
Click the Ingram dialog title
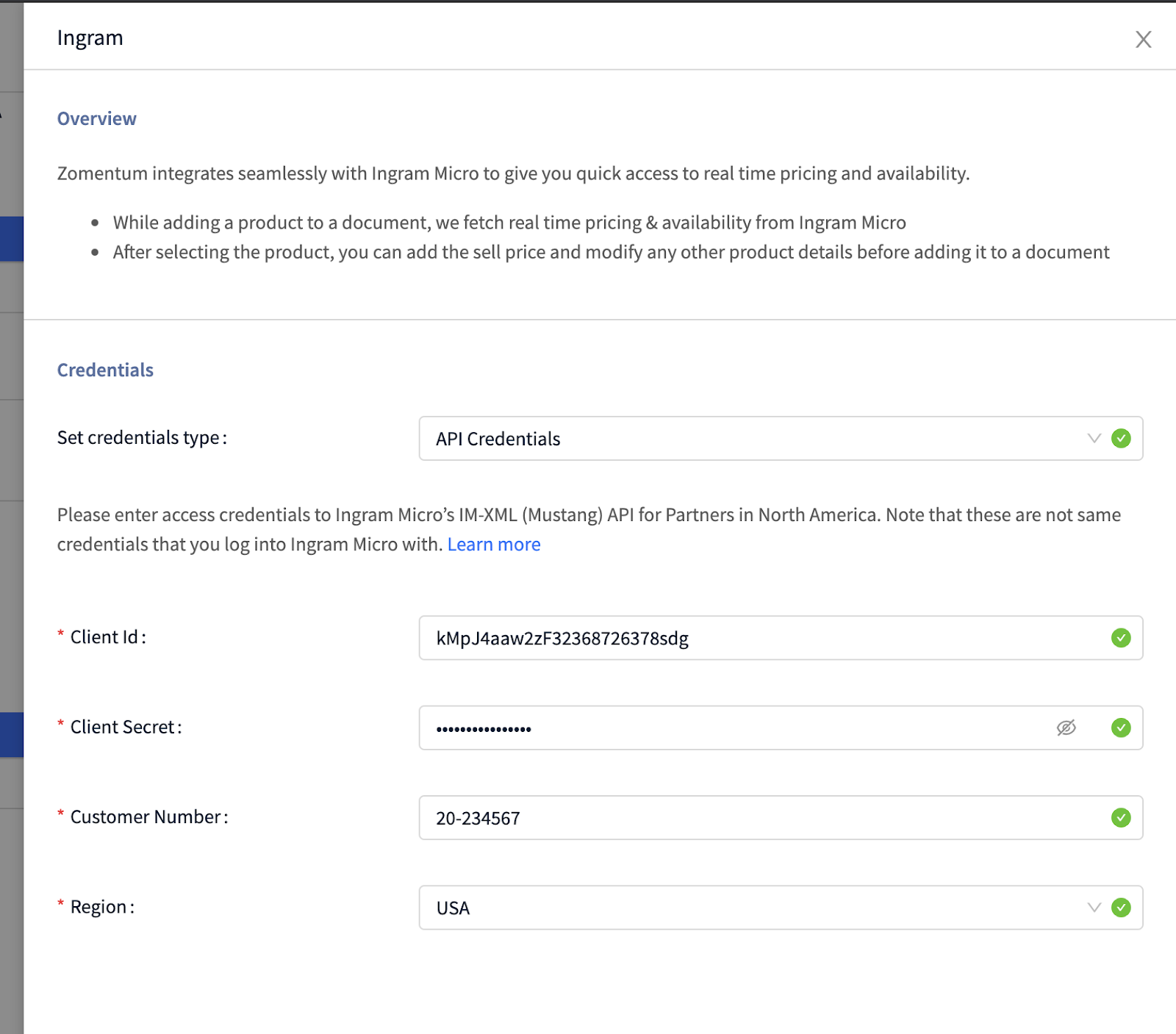click(x=90, y=37)
